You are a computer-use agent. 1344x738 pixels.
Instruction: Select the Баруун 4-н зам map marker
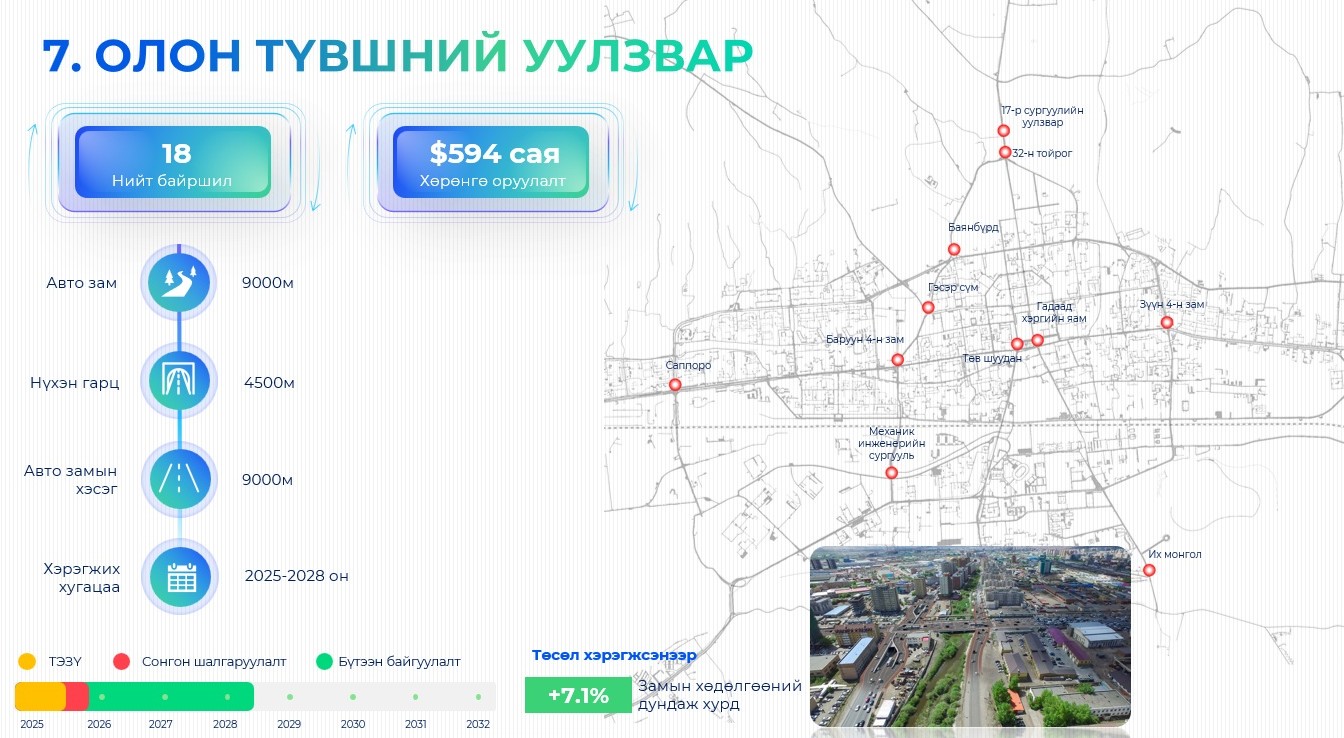898,359
